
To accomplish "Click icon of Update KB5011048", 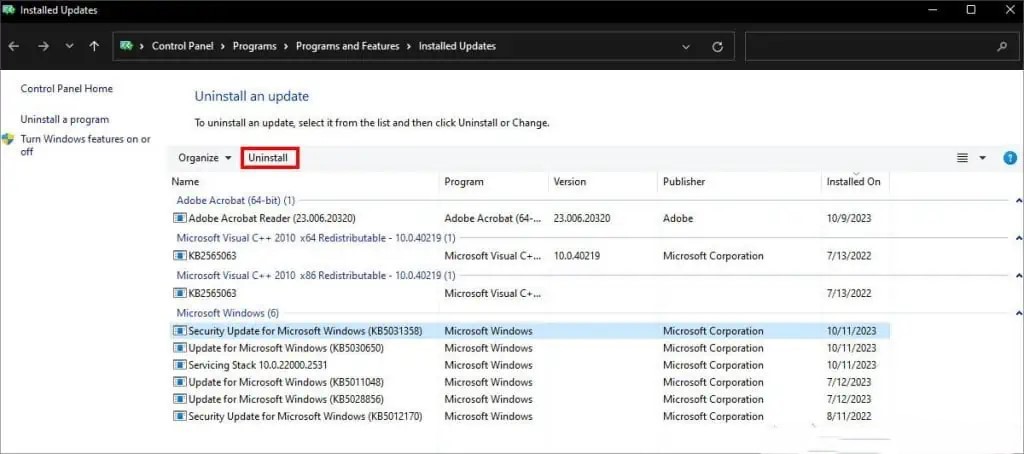I will 180,382.
